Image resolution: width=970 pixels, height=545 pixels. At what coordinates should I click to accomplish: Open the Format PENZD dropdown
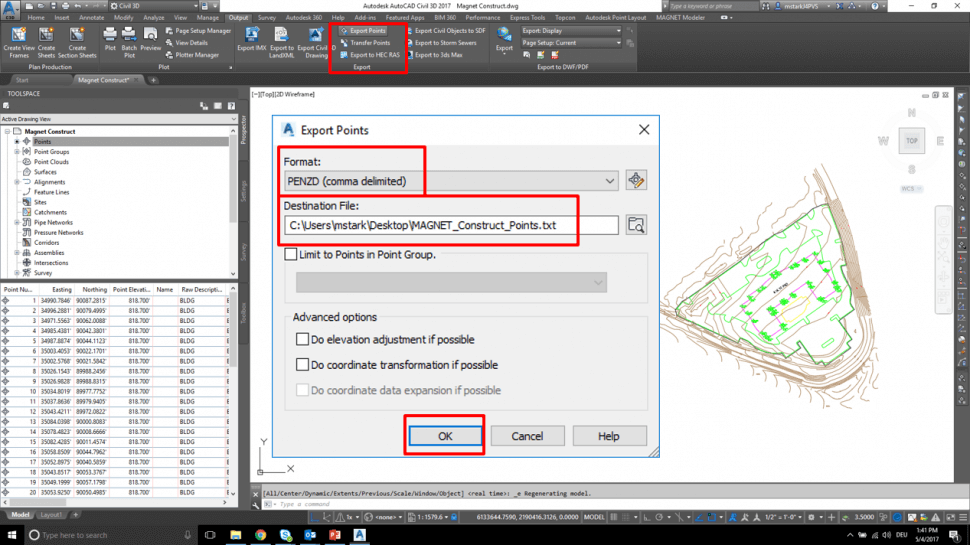click(451, 181)
